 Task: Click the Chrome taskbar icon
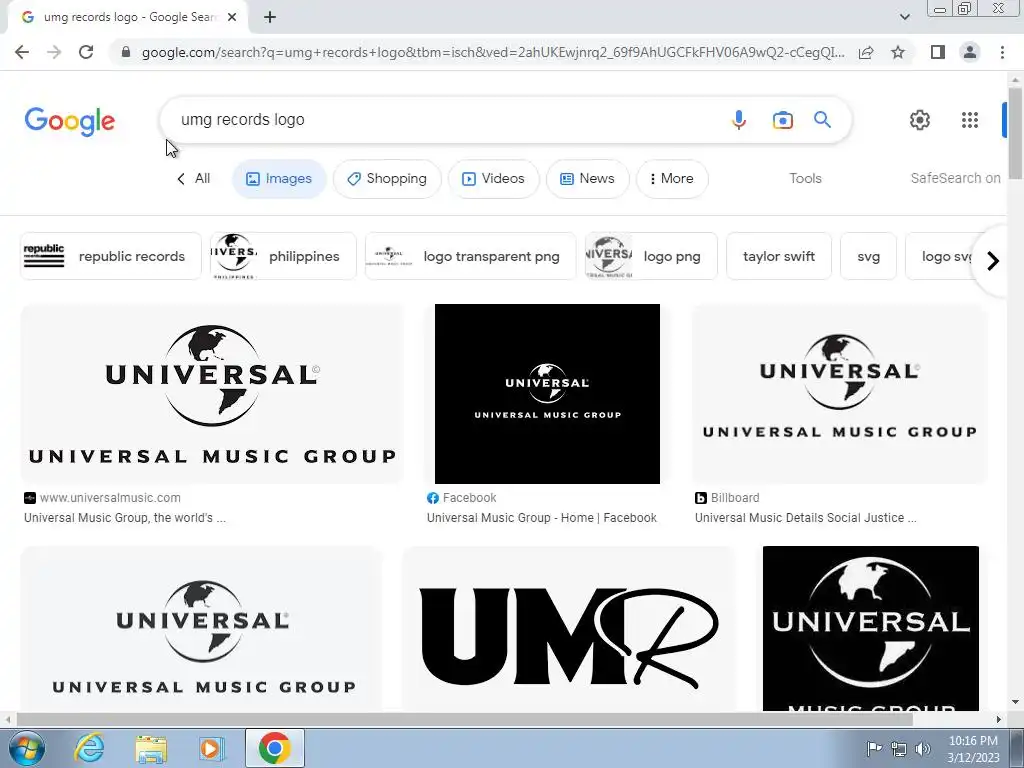[274, 748]
